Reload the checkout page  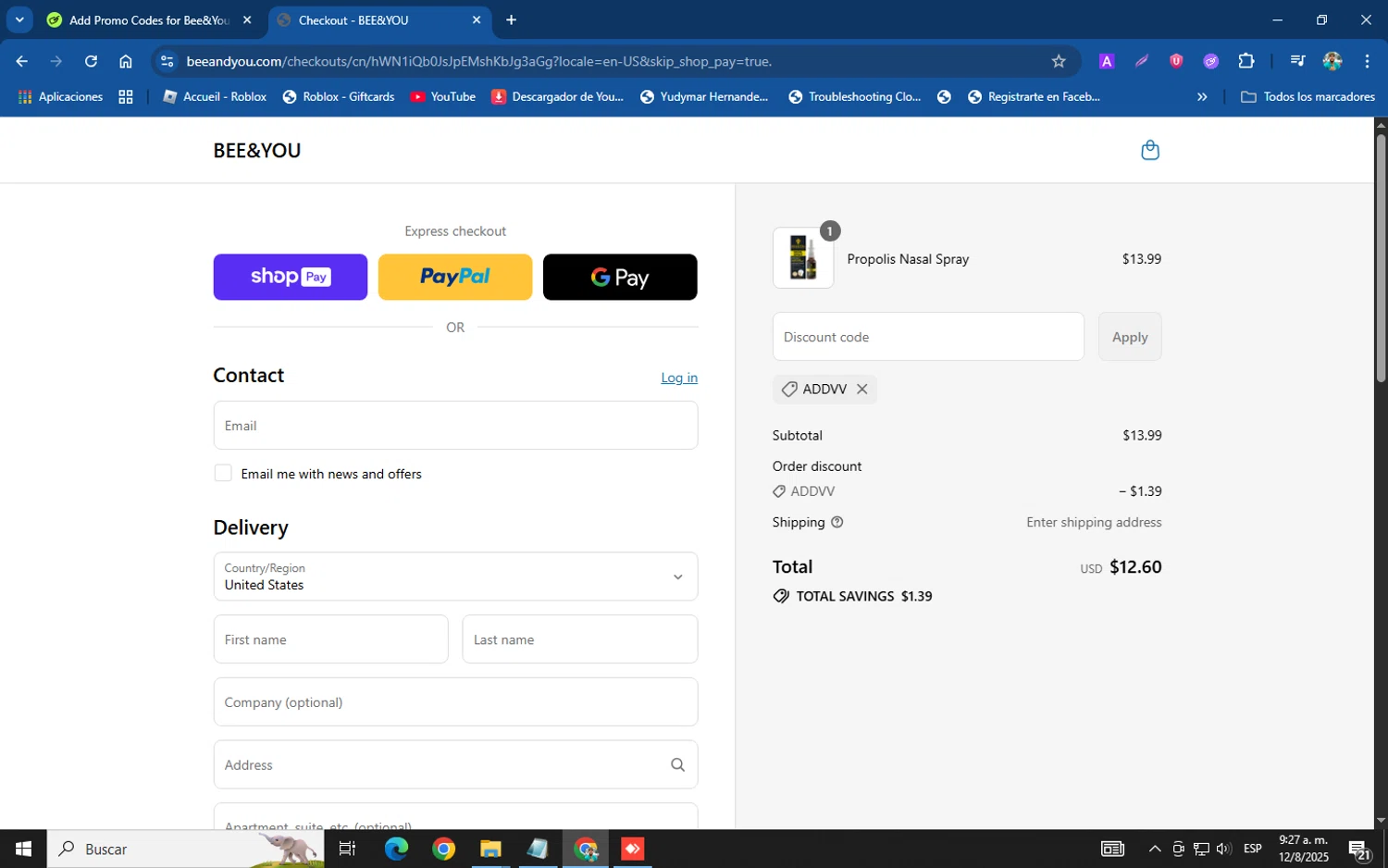[x=91, y=61]
